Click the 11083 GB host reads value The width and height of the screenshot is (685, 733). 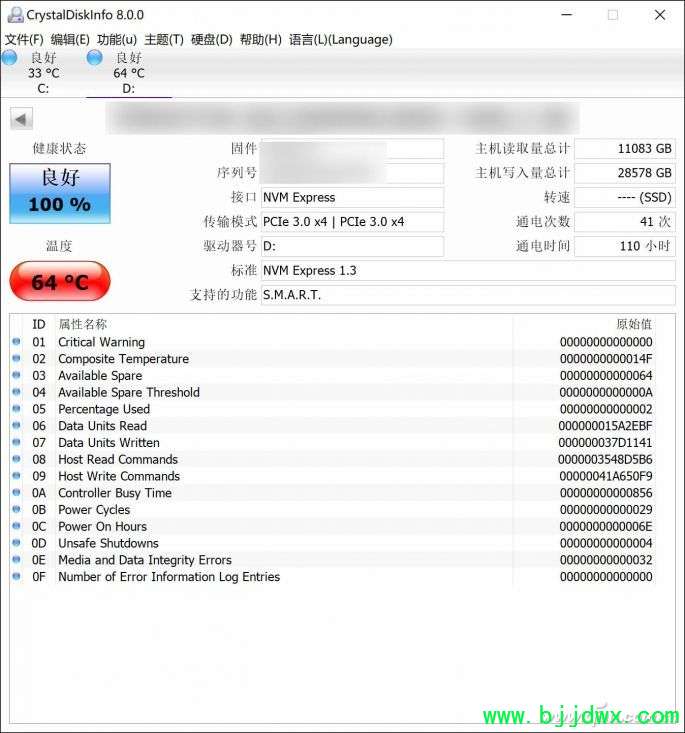click(x=625, y=149)
